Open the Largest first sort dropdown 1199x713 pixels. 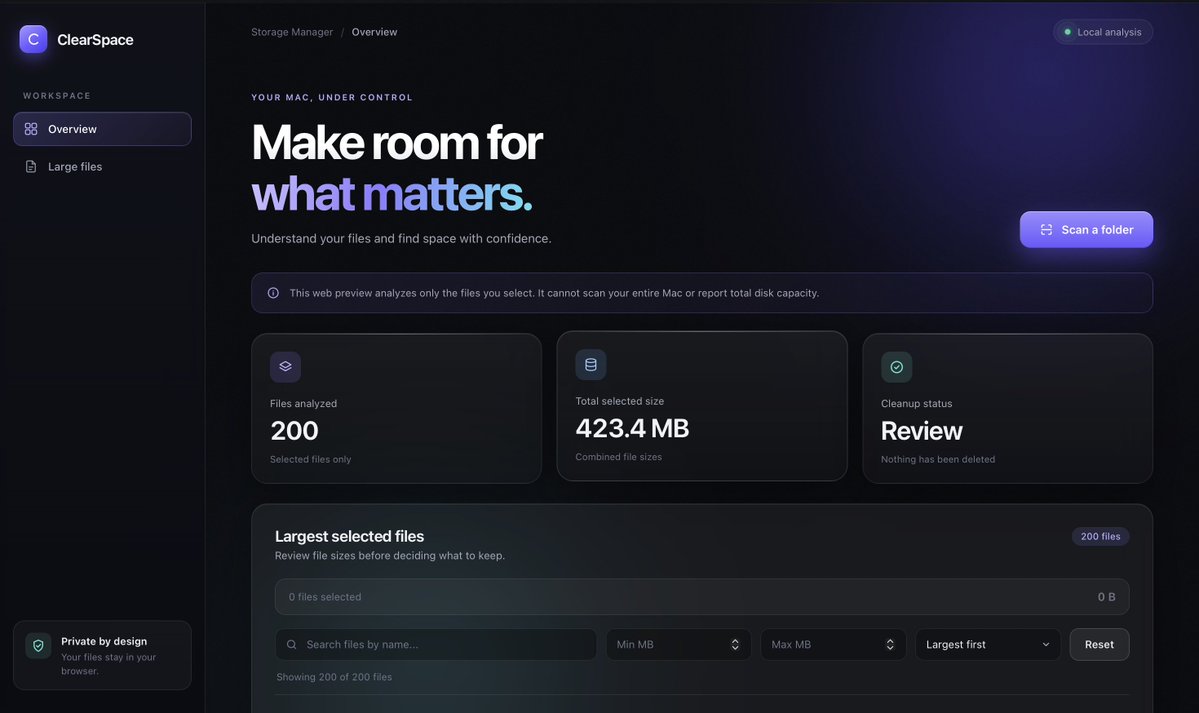pyautogui.click(x=988, y=644)
